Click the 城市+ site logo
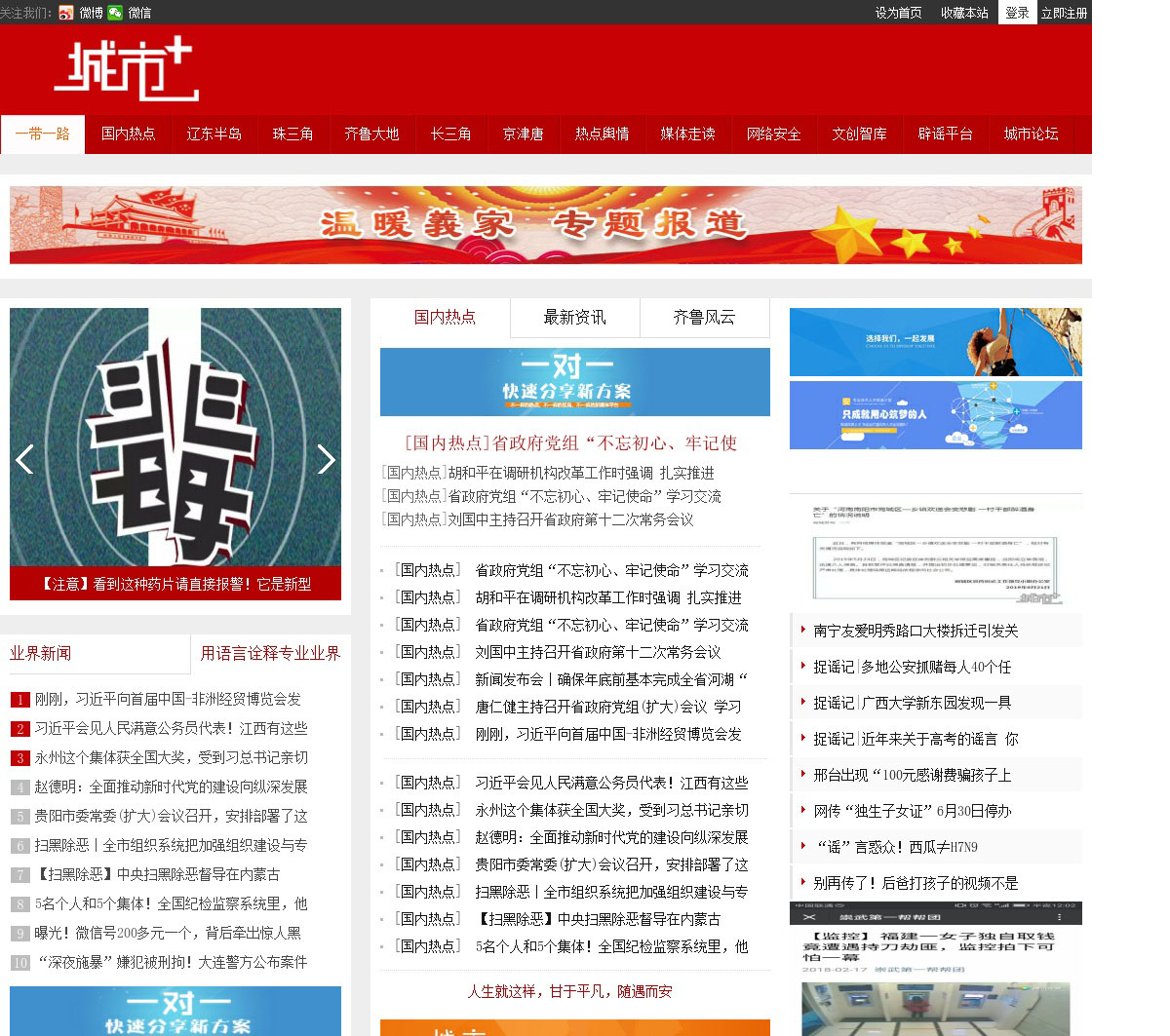Screen dimensions: 1170x1036 127,69
